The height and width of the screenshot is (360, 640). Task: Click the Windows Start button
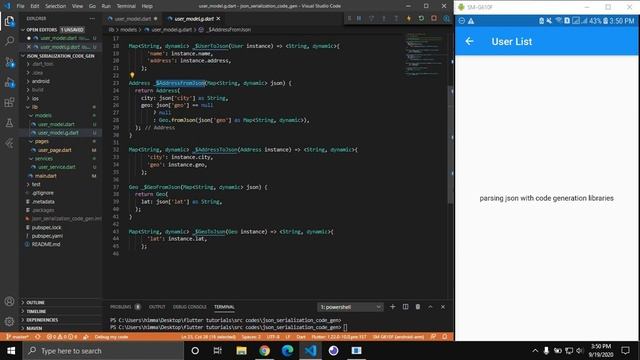tap(11, 351)
